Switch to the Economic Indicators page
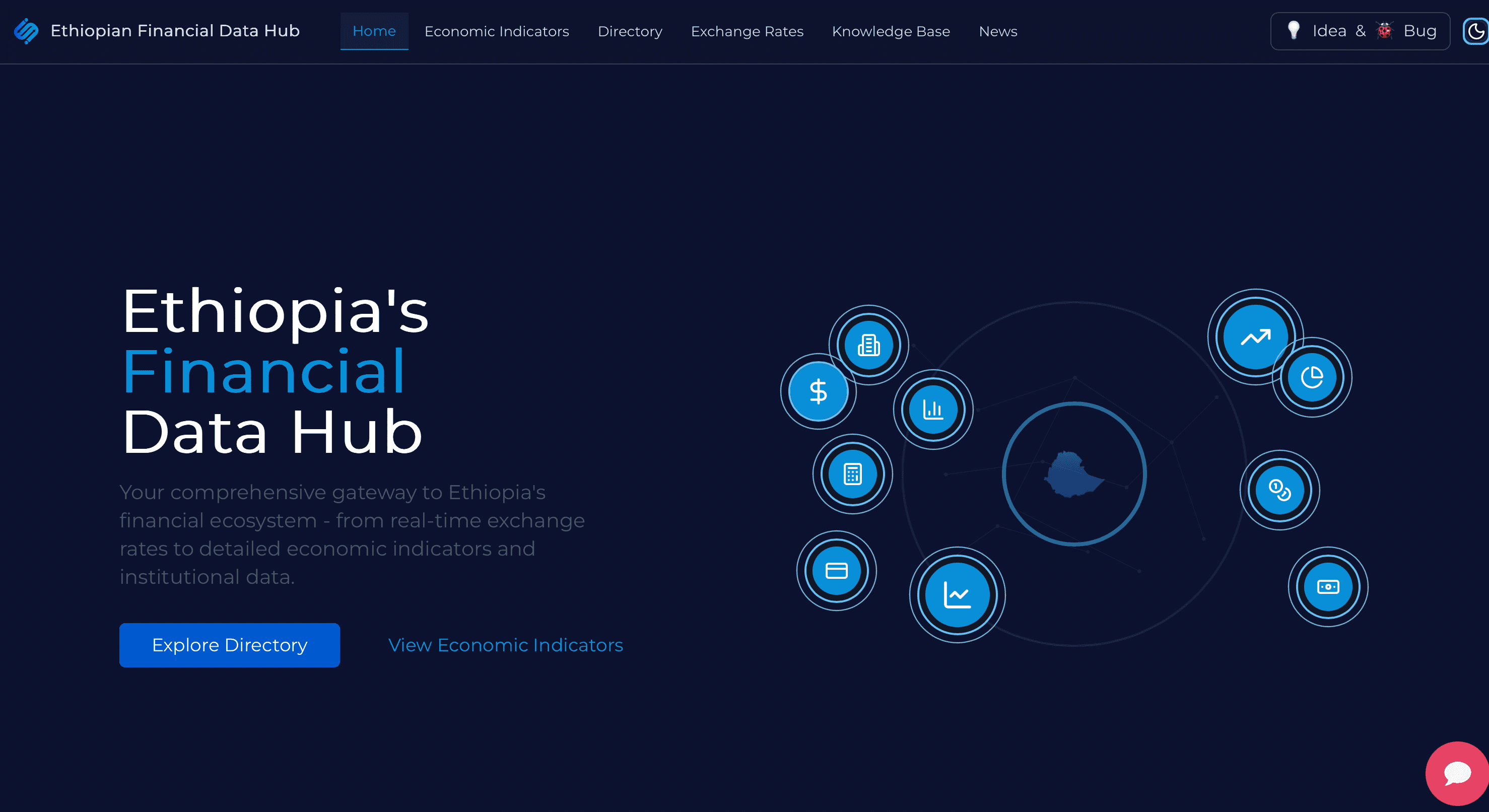Screen dimensions: 1489x812 point(497,31)
